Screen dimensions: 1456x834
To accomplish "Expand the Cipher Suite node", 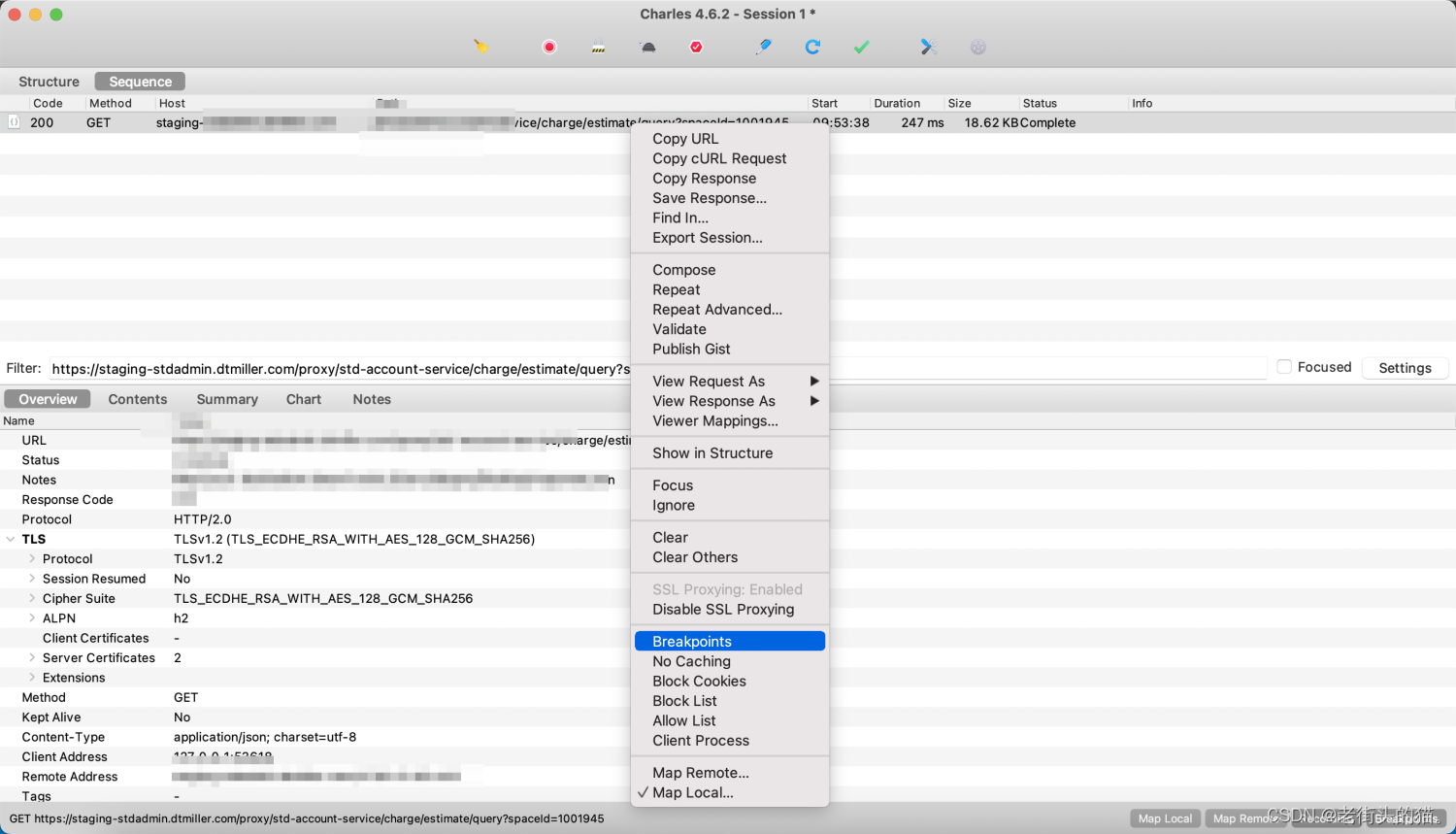I will [32, 599].
